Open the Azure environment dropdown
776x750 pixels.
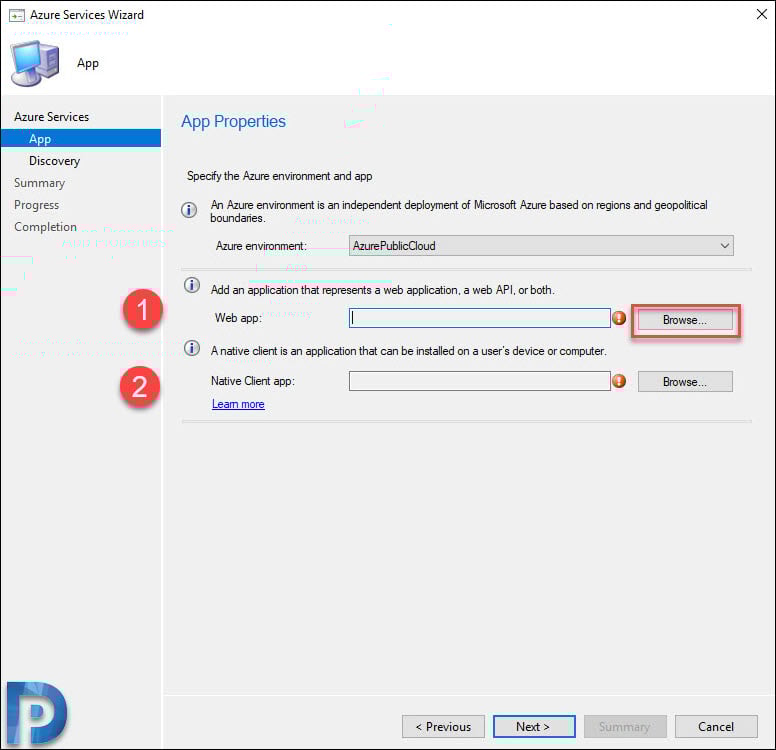pos(541,246)
